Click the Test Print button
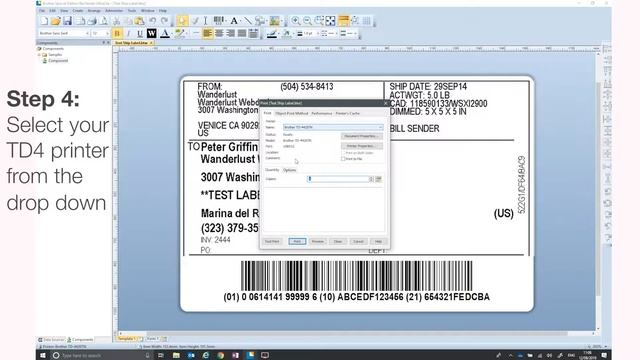 (x=272, y=242)
